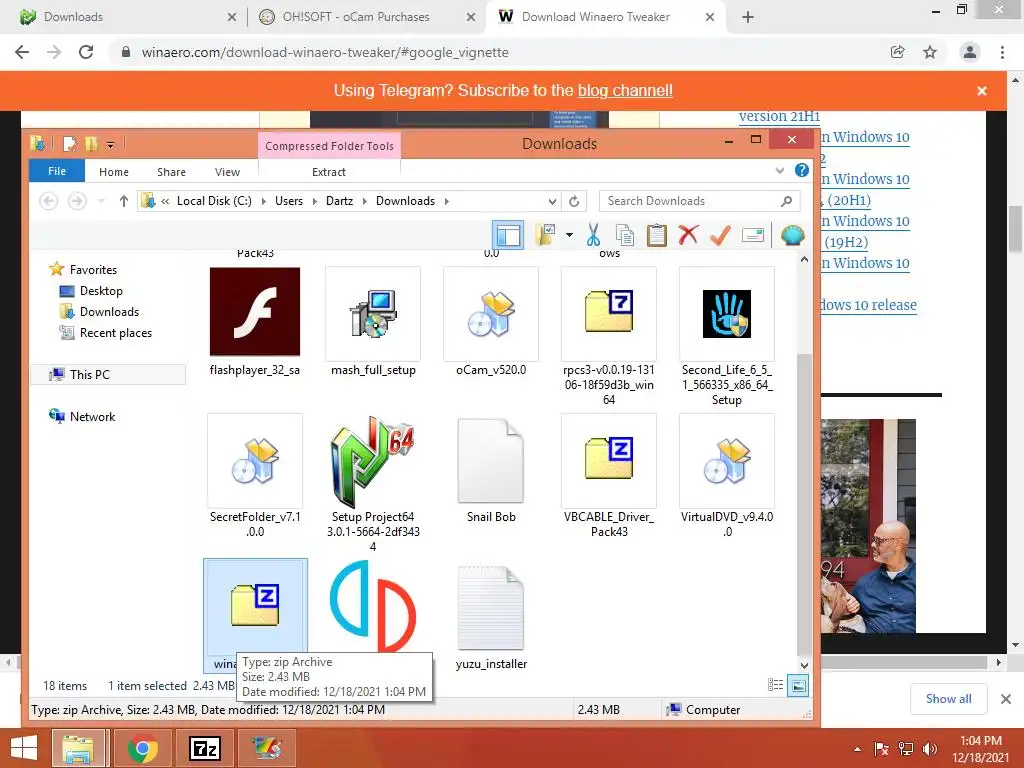Expand the Explorer ribbon chevron
Image resolution: width=1024 pixels, height=768 pixels.
click(x=780, y=170)
